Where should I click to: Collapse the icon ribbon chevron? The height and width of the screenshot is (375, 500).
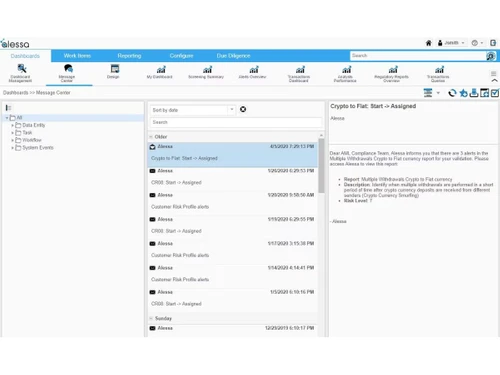tap(495, 81)
